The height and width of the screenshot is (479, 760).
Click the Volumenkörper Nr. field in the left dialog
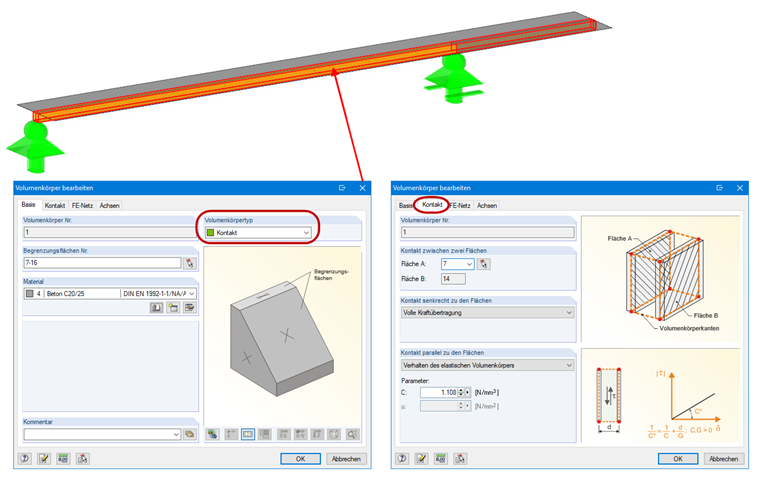click(x=110, y=232)
